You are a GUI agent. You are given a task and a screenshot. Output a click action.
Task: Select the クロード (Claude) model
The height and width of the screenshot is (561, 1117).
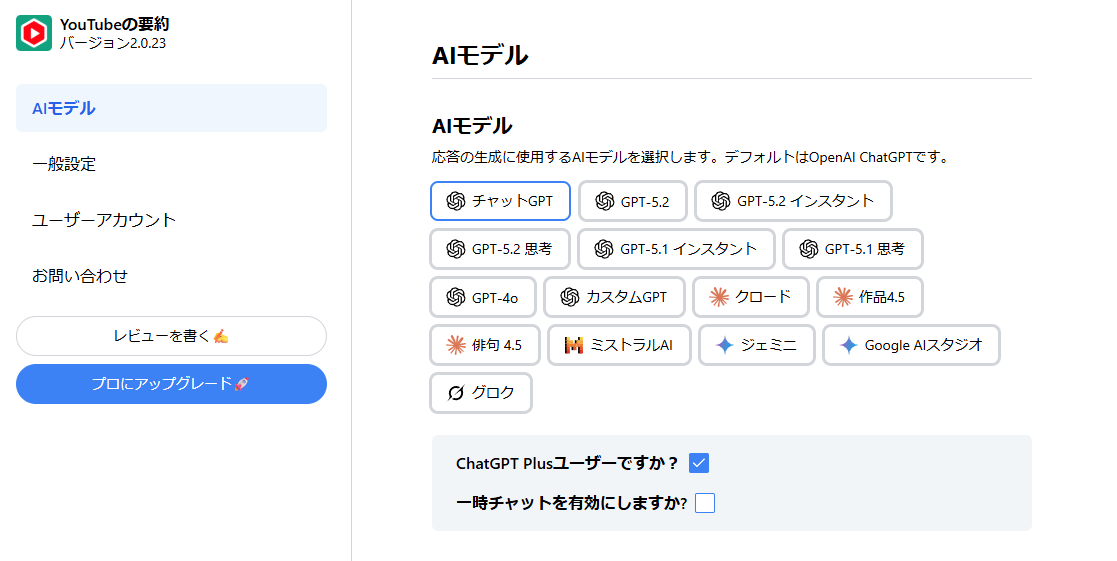pos(750,297)
